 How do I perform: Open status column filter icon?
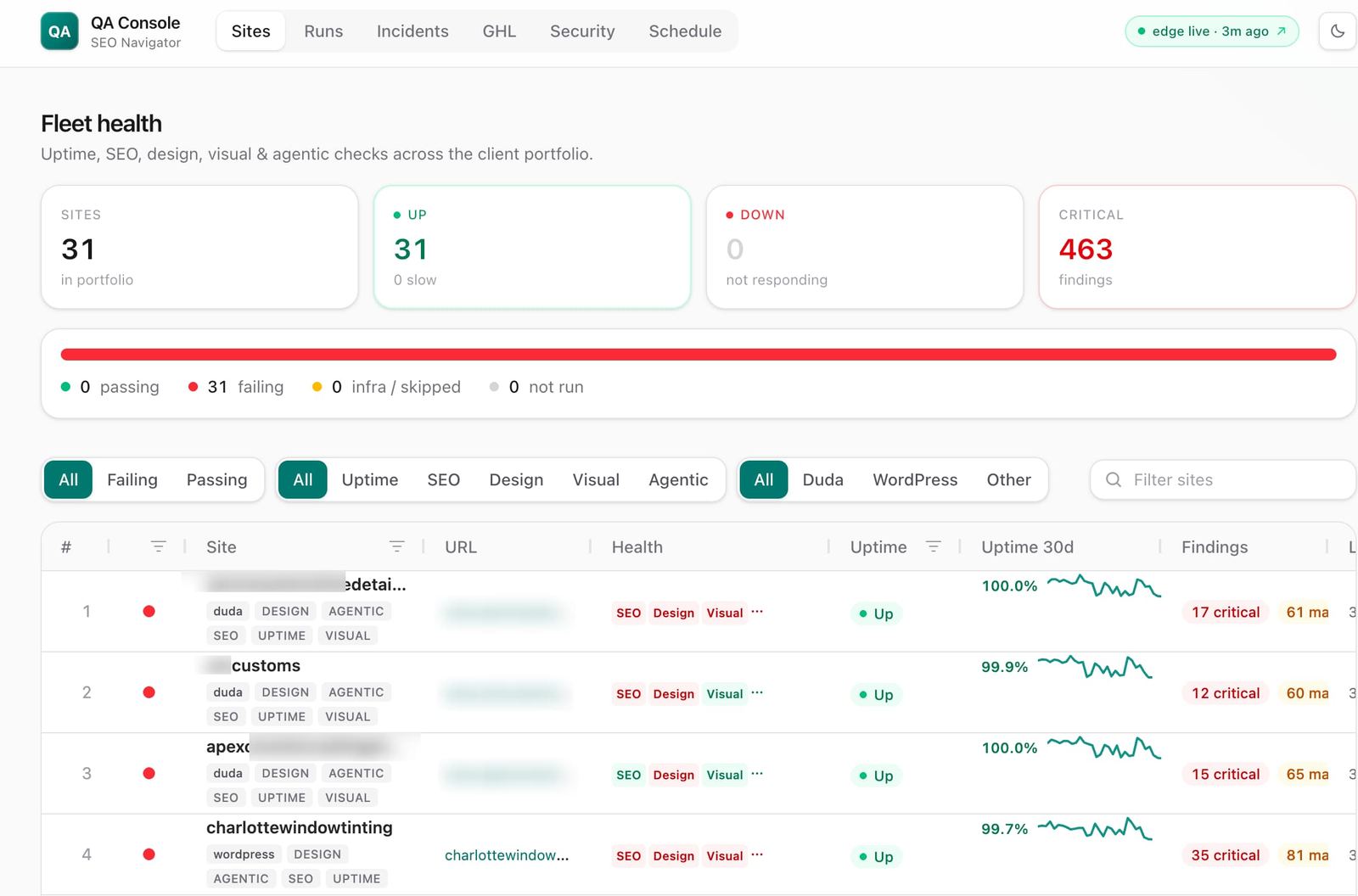158,546
